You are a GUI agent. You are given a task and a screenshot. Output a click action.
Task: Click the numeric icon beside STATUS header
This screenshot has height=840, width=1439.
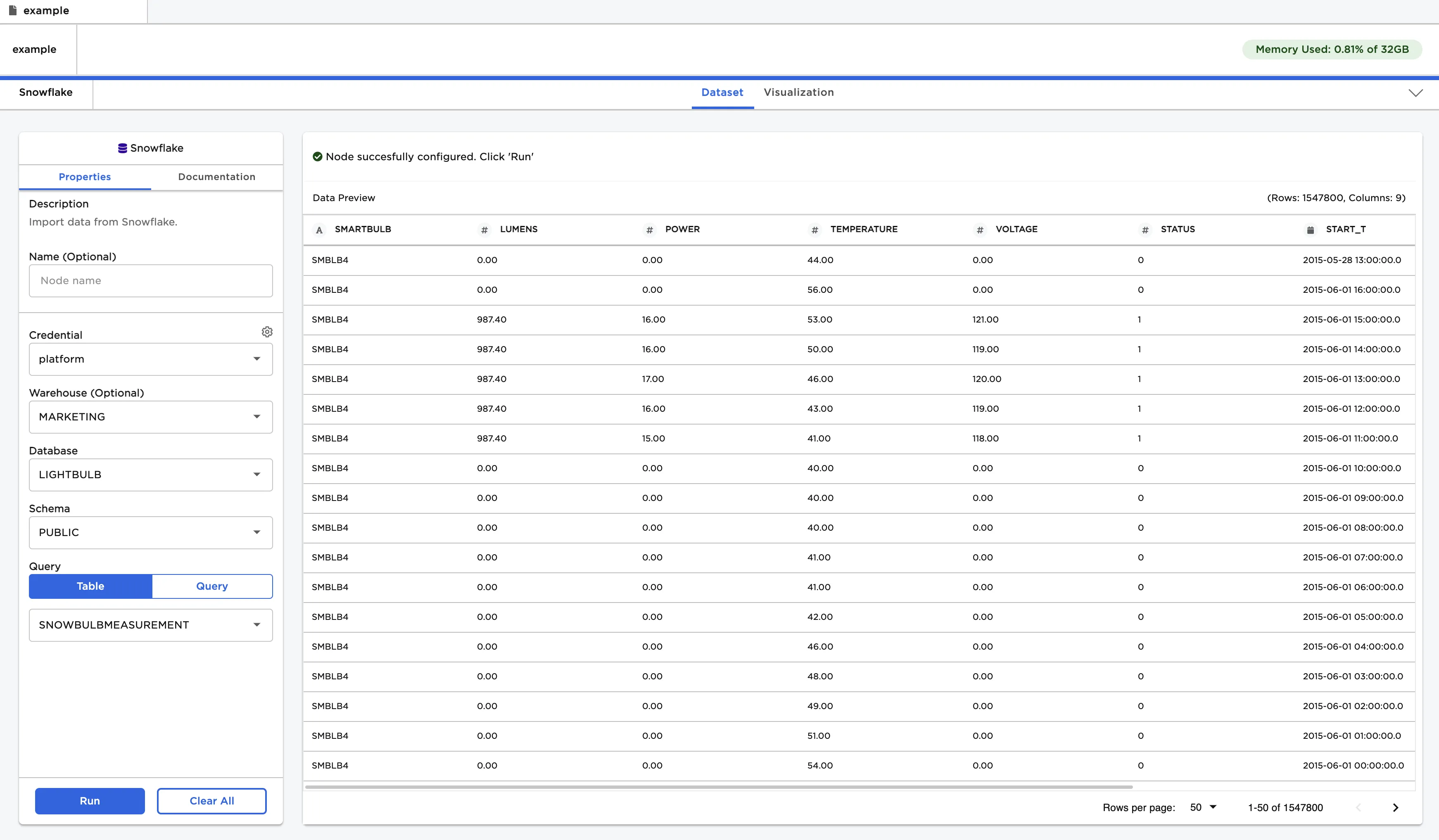tap(1145, 230)
